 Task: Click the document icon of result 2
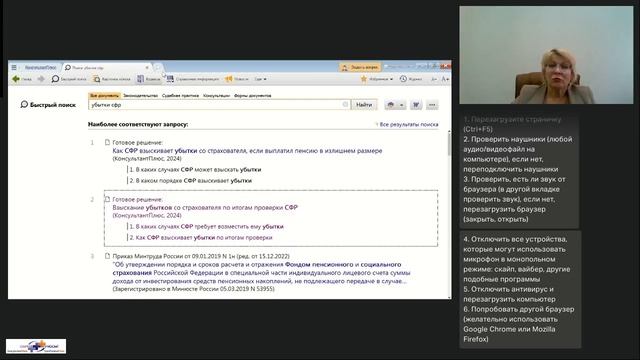(x=107, y=199)
